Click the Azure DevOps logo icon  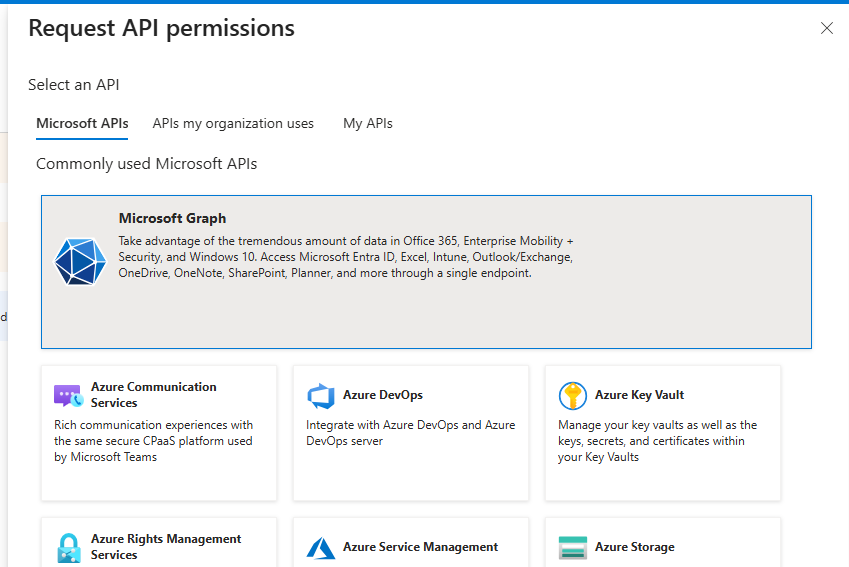tap(321, 395)
